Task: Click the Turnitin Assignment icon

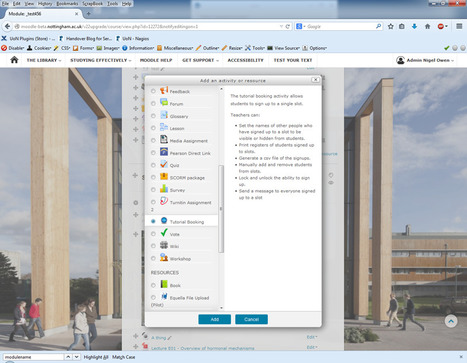Action: (x=164, y=201)
